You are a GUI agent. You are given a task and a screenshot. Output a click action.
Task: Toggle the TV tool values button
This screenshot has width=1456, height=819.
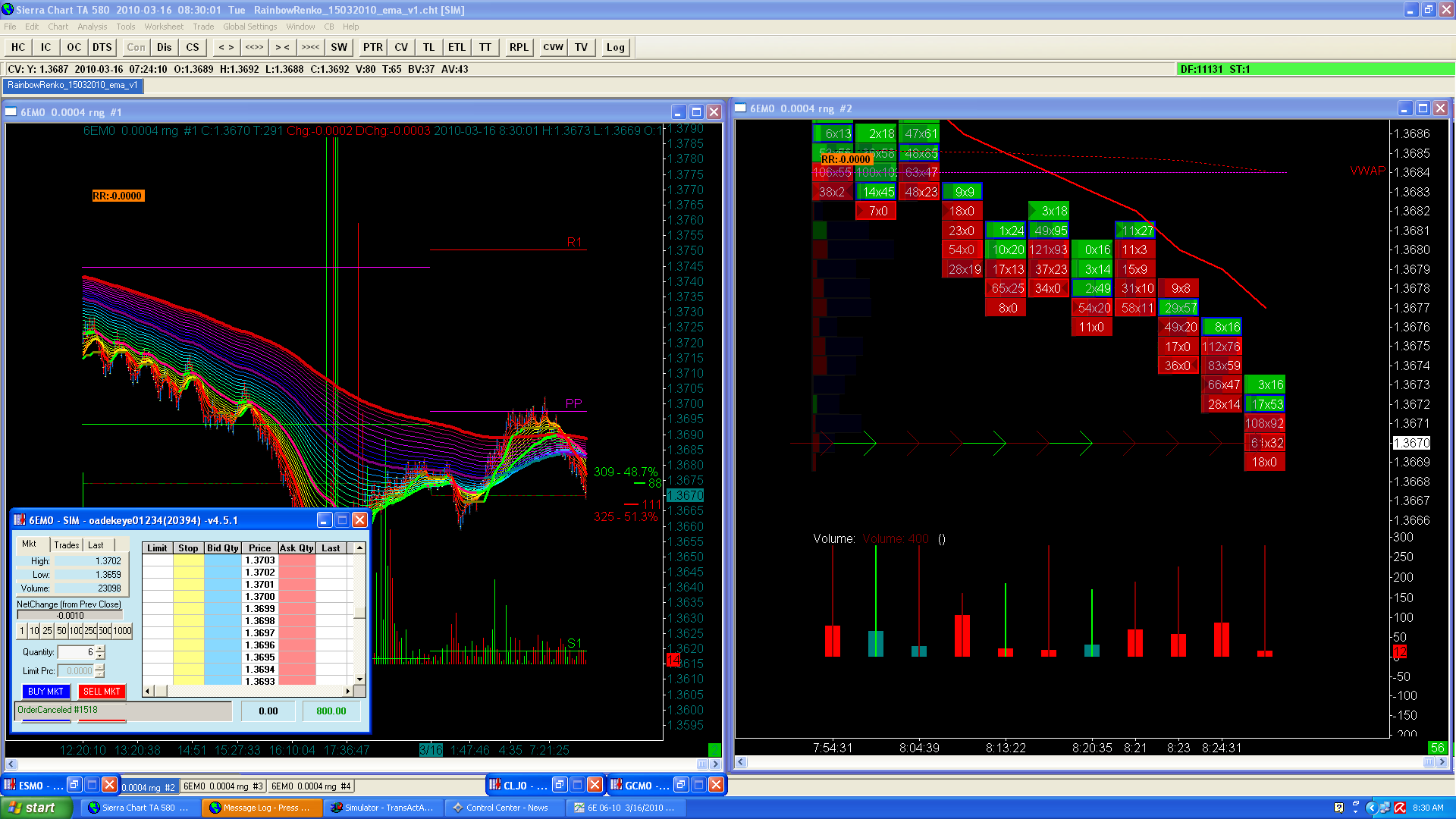point(581,47)
